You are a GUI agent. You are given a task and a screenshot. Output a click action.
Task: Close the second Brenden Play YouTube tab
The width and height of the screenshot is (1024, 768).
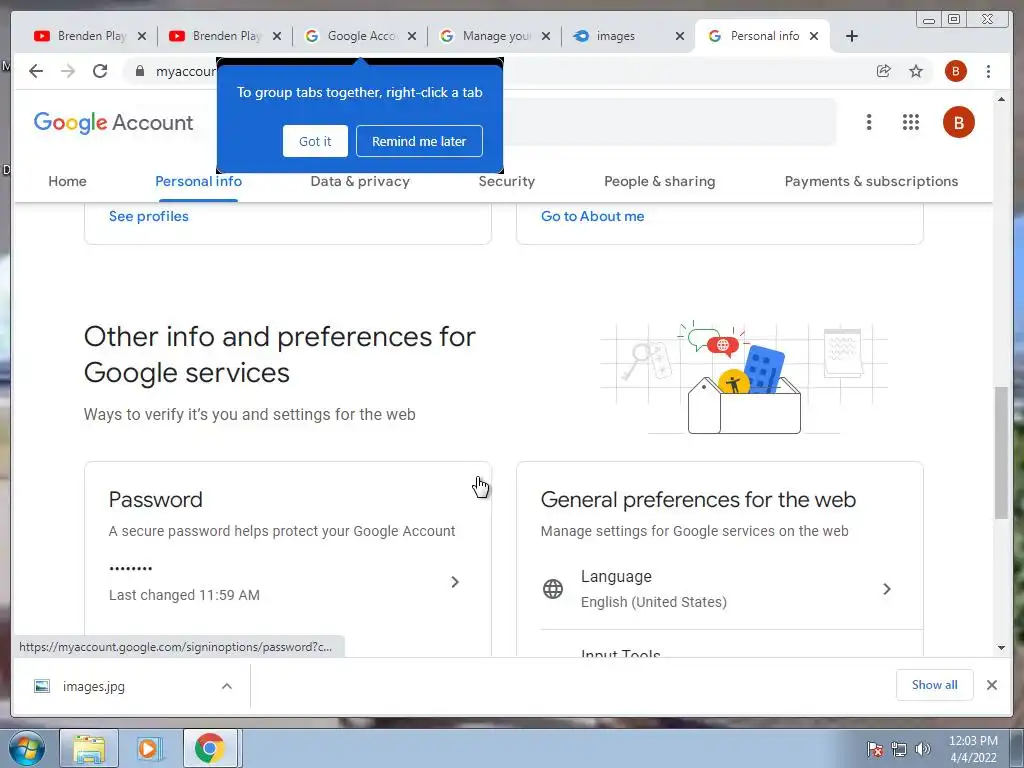point(277,36)
